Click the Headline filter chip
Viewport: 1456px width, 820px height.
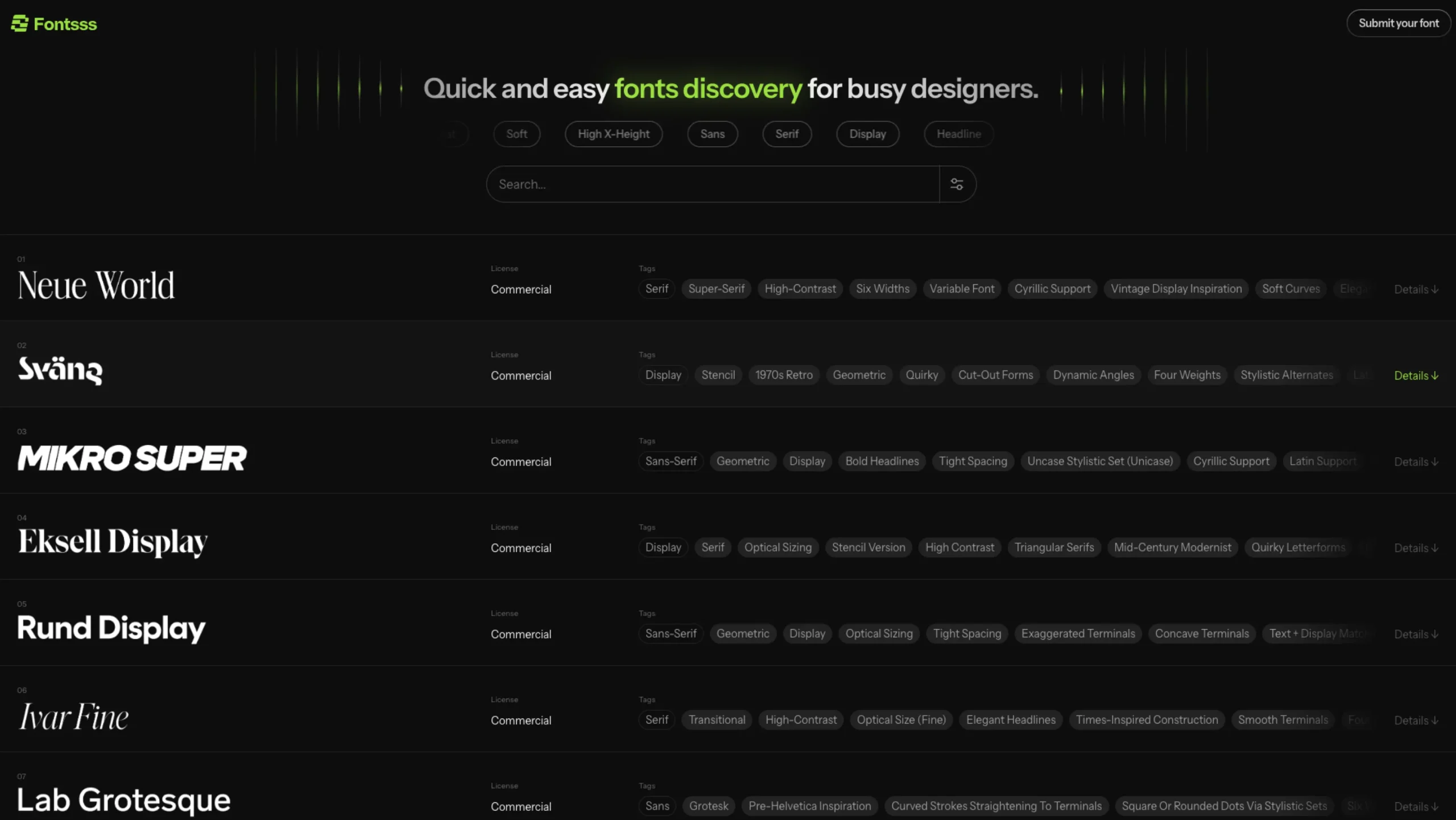(x=958, y=134)
